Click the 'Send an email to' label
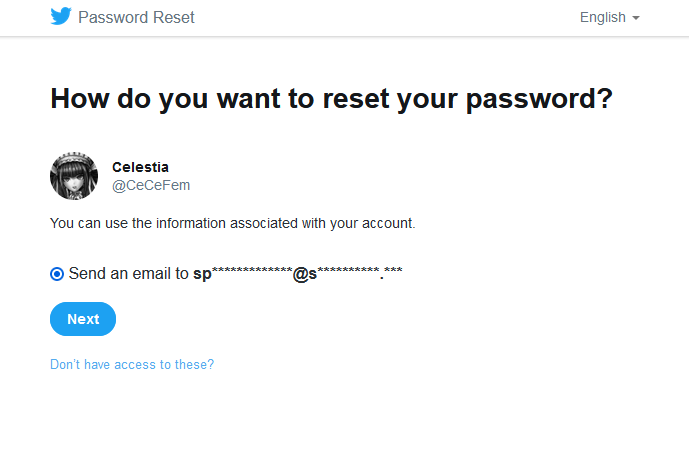The height and width of the screenshot is (454, 689). tap(128, 273)
